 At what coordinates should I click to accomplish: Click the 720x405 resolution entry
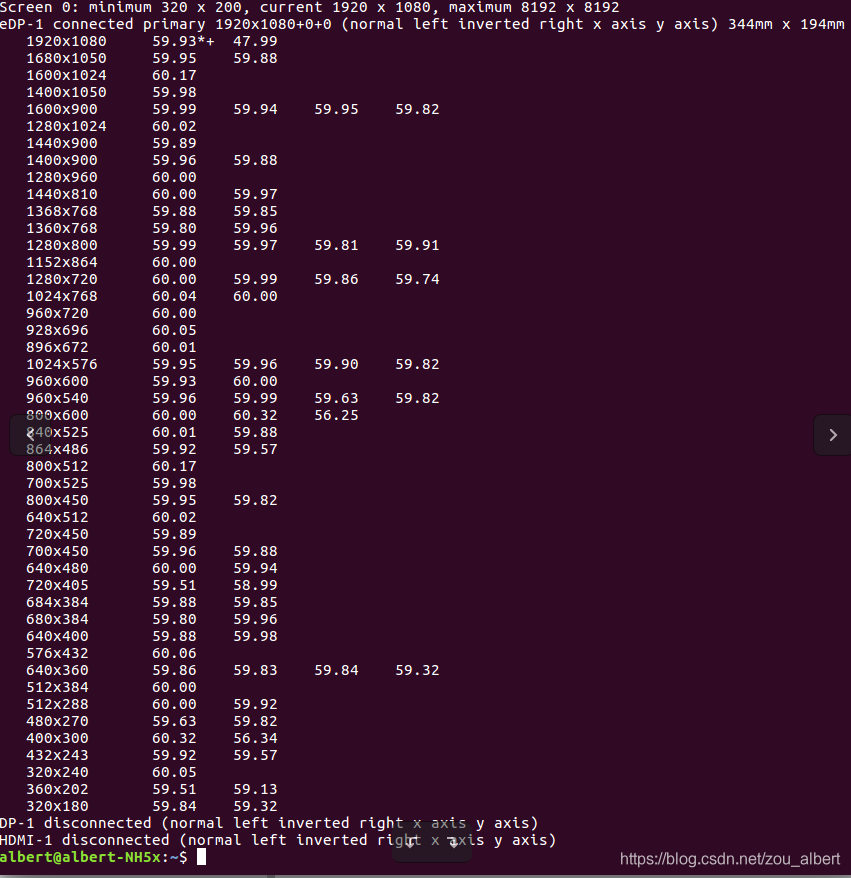point(57,585)
